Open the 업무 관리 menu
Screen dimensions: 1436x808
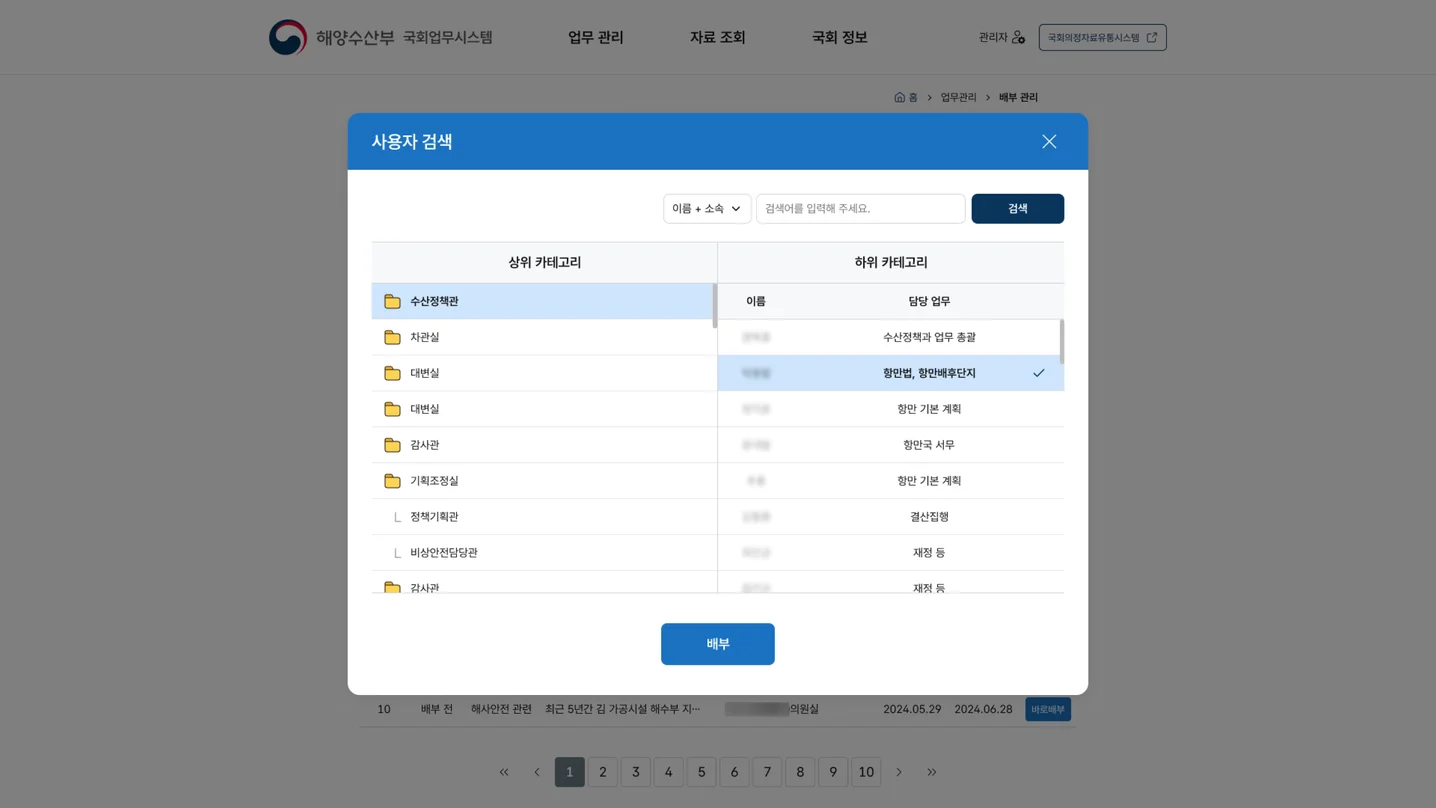coord(595,37)
